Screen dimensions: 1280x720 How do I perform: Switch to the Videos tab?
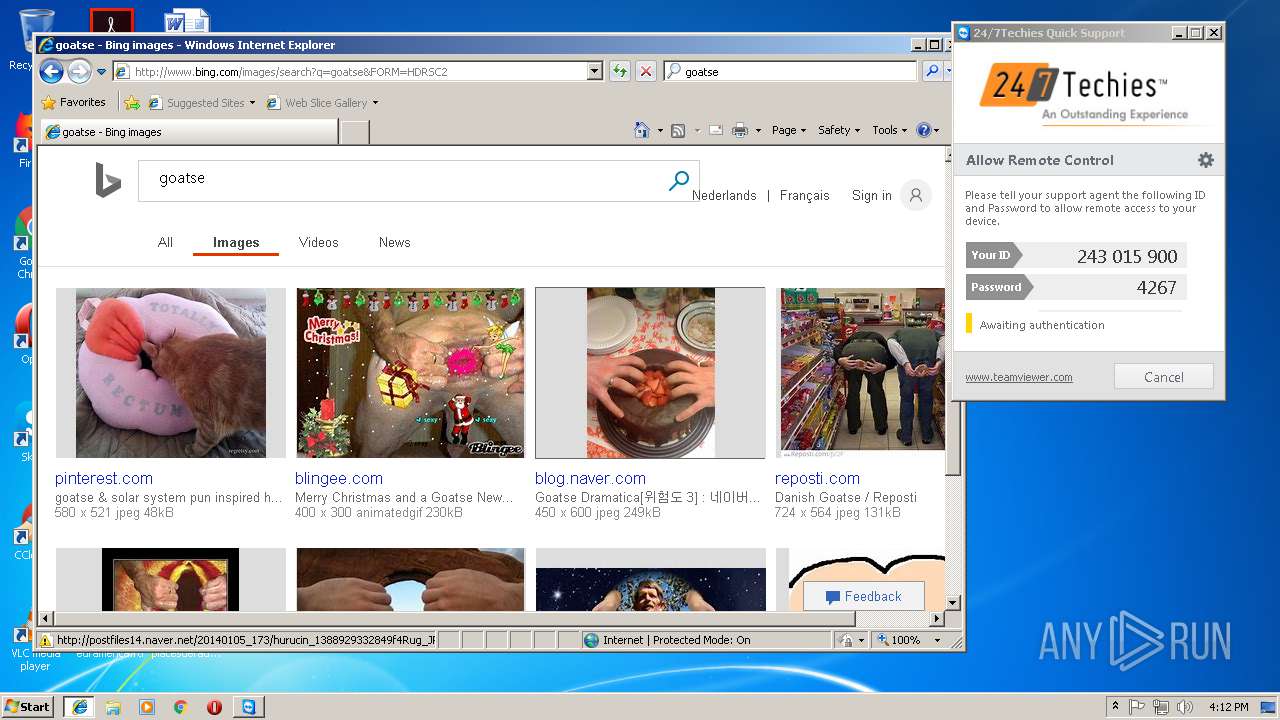[x=318, y=242]
